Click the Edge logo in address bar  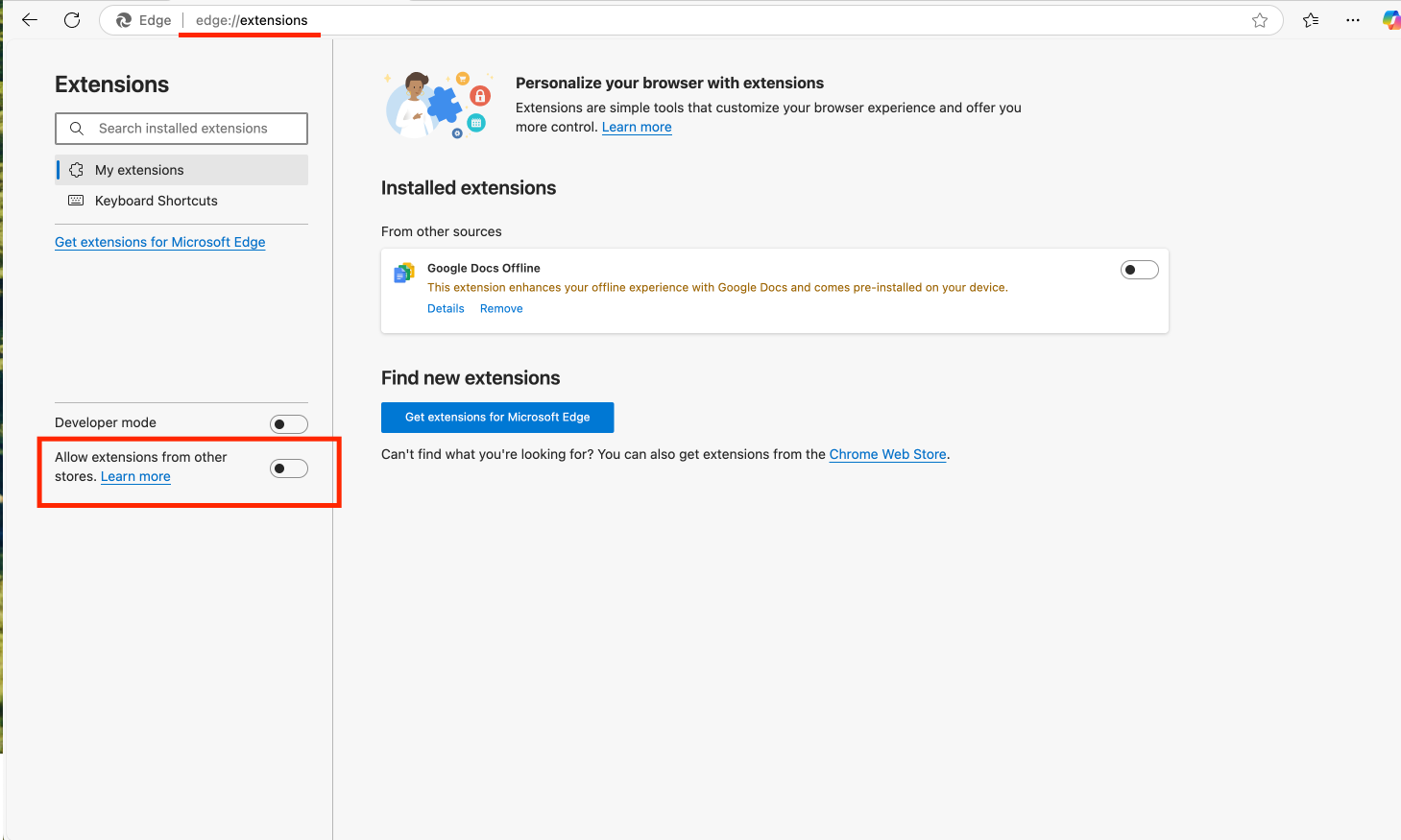click(x=124, y=20)
